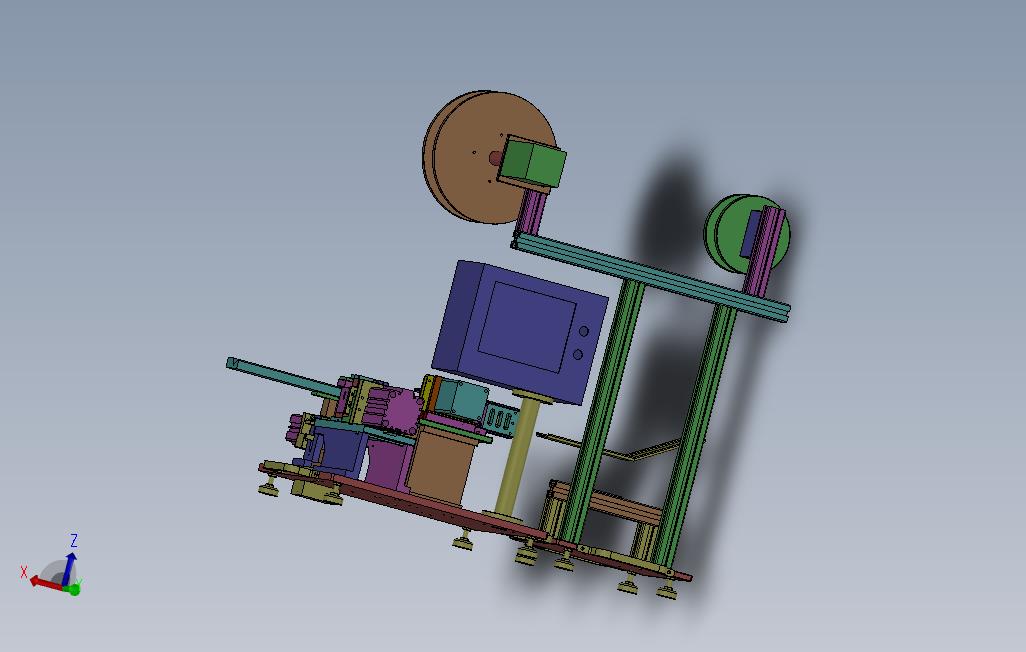
Task: Click the red X axis of the triad
Action: pos(46,583)
